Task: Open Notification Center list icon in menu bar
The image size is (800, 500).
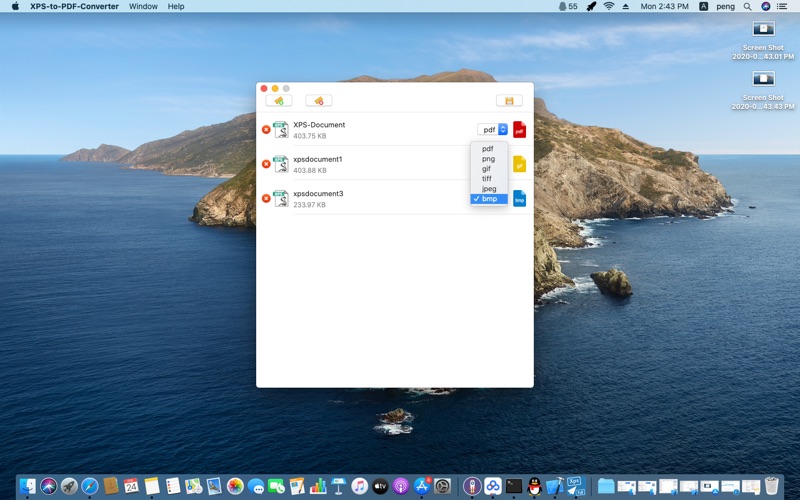Action: tap(782, 6)
